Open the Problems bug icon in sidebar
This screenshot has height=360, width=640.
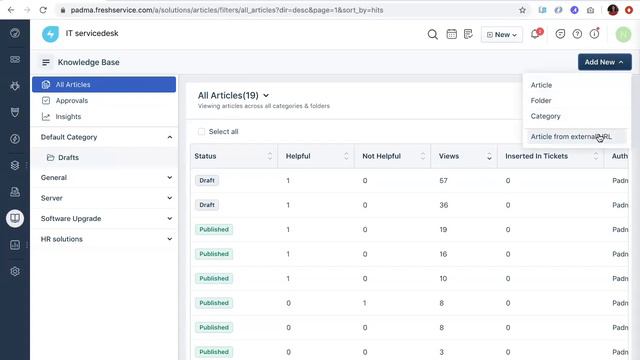tap(15, 86)
